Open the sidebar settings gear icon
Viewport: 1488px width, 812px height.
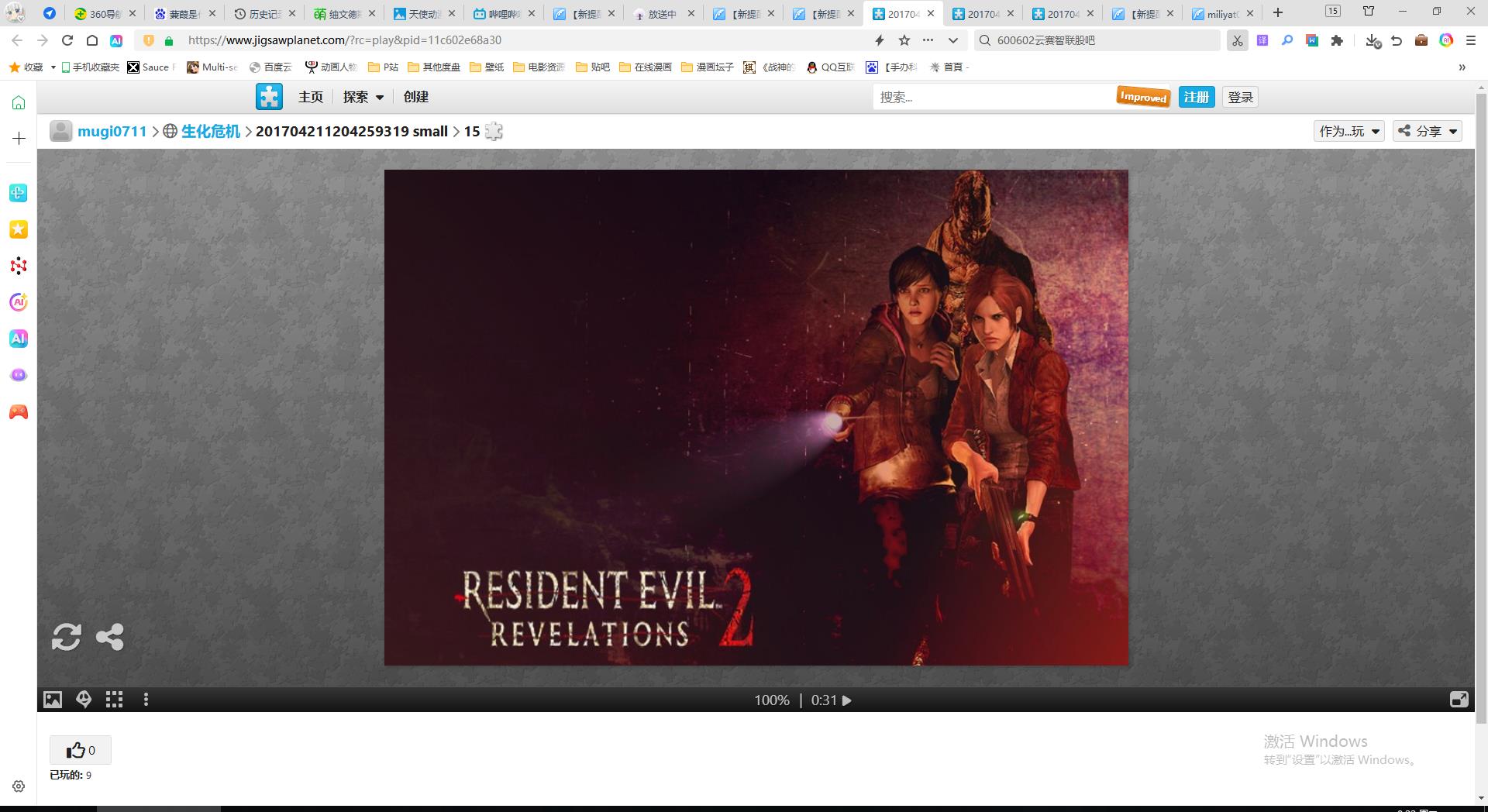pyautogui.click(x=19, y=786)
